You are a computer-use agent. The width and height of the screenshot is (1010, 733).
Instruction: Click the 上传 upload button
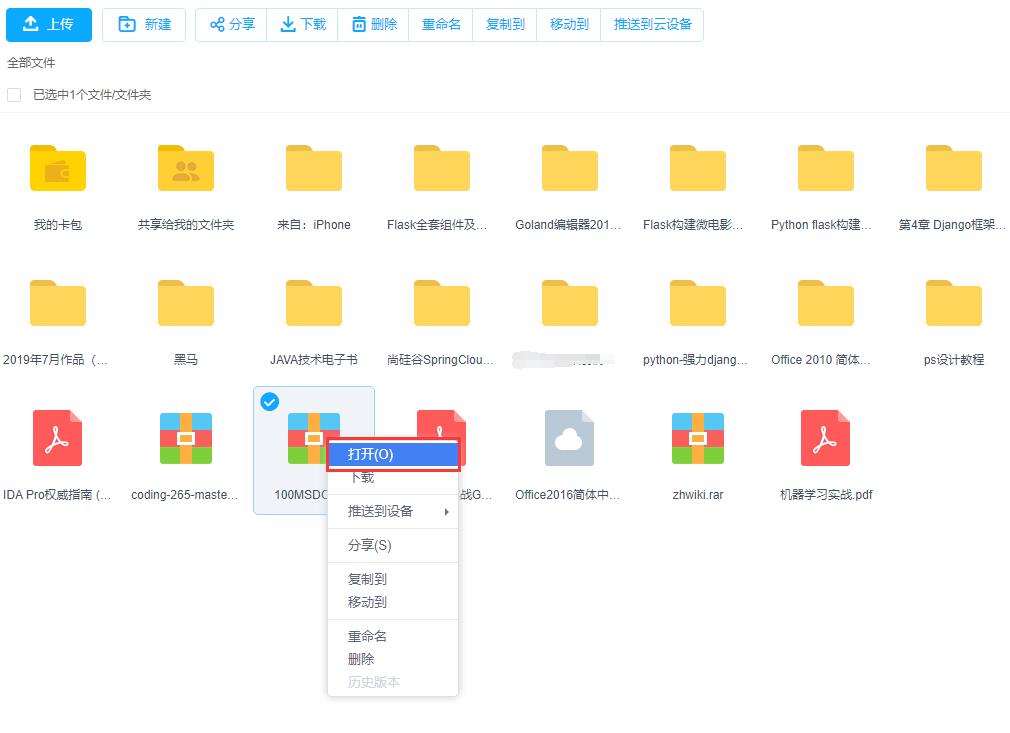(49, 24)
